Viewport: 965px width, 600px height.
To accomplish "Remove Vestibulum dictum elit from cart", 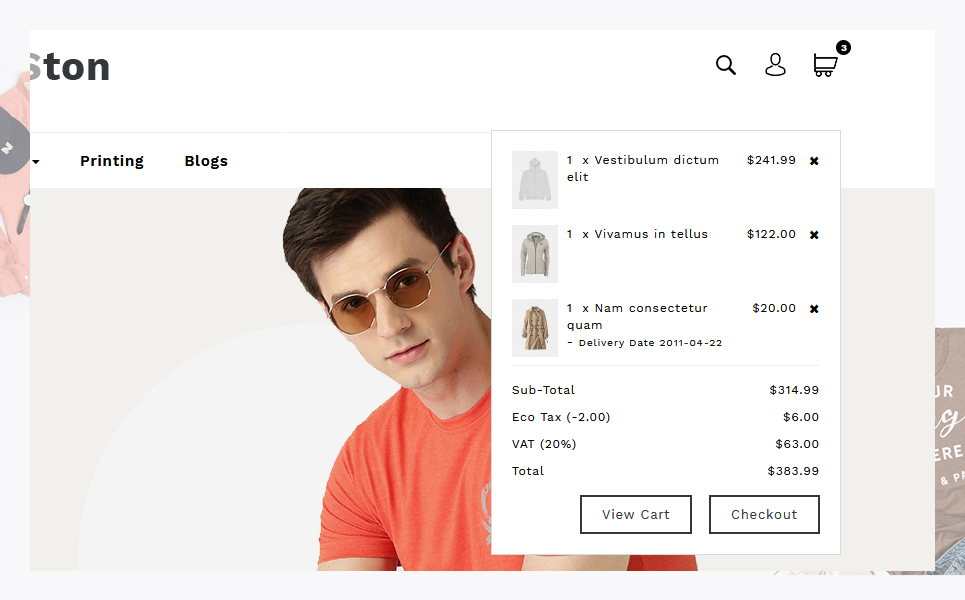I will (814, 161).
